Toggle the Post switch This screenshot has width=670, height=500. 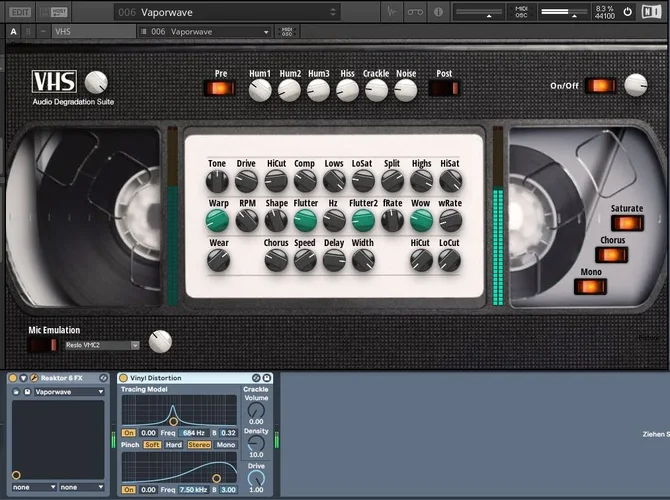[444, 88]
